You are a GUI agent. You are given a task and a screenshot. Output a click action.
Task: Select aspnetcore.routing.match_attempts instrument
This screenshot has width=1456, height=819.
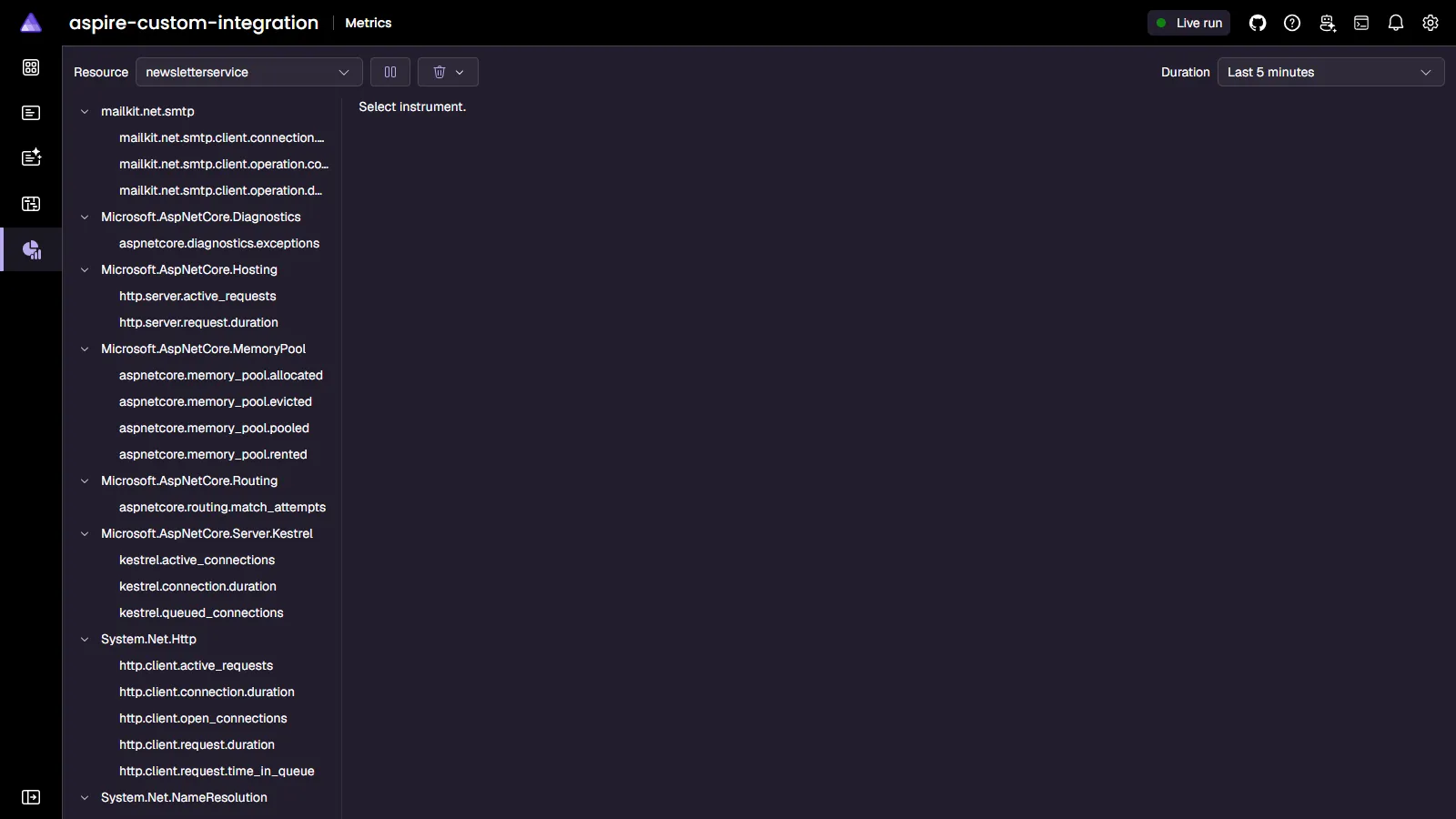click(222, 507)
